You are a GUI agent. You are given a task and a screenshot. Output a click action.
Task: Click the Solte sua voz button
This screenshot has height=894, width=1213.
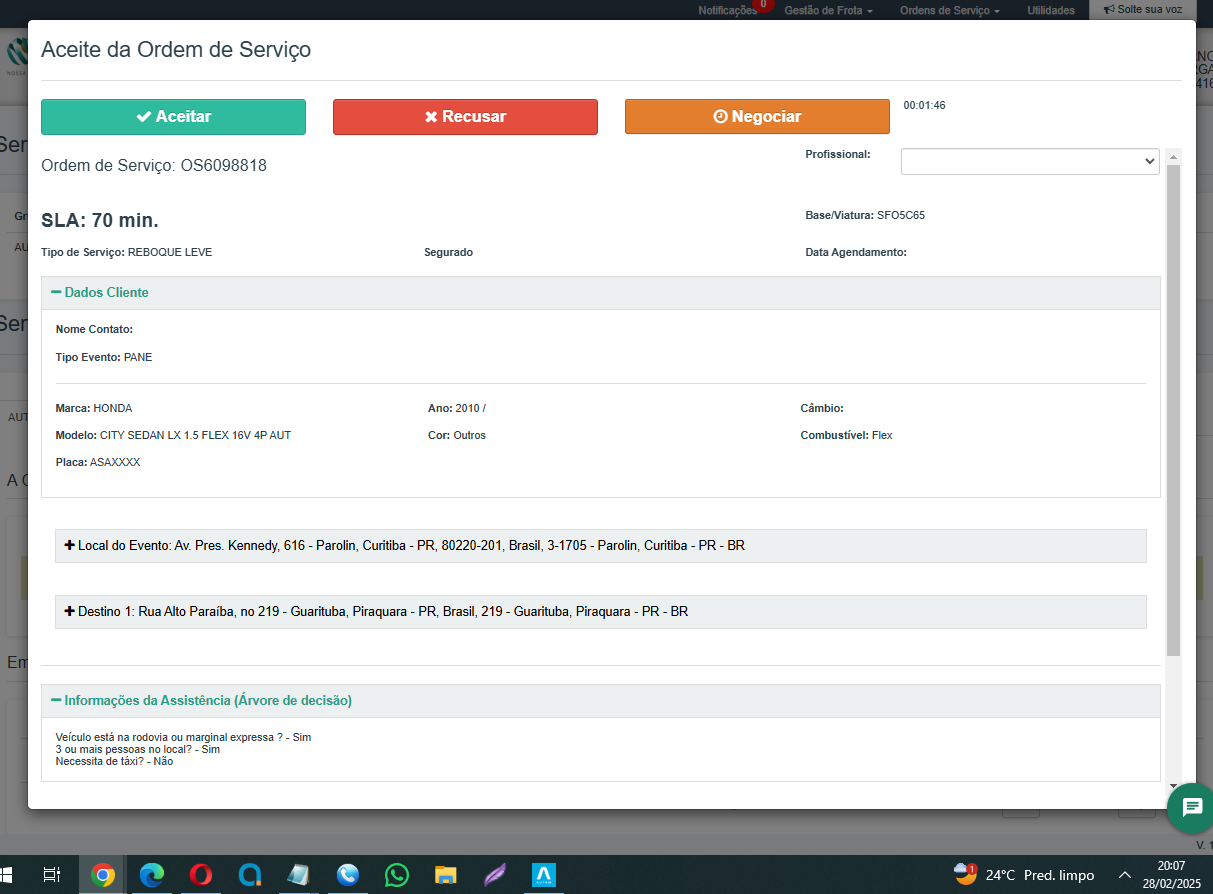click(1142, 10)
